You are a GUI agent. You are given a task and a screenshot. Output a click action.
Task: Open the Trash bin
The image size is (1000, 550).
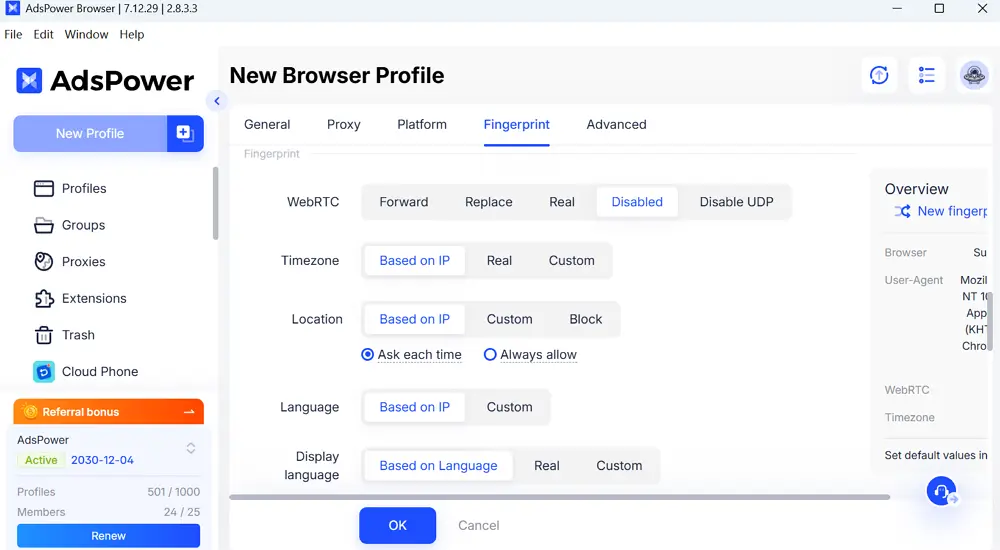click(44, 335)
